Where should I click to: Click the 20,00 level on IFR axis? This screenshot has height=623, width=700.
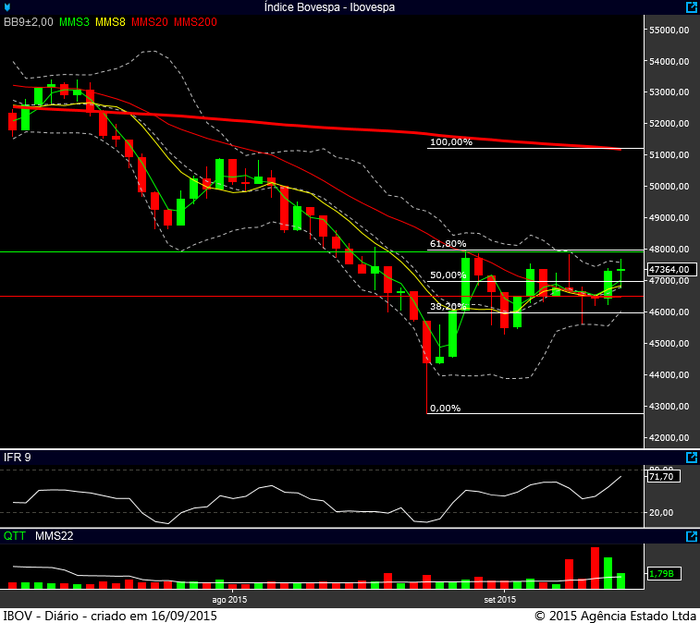click(661, 512)
